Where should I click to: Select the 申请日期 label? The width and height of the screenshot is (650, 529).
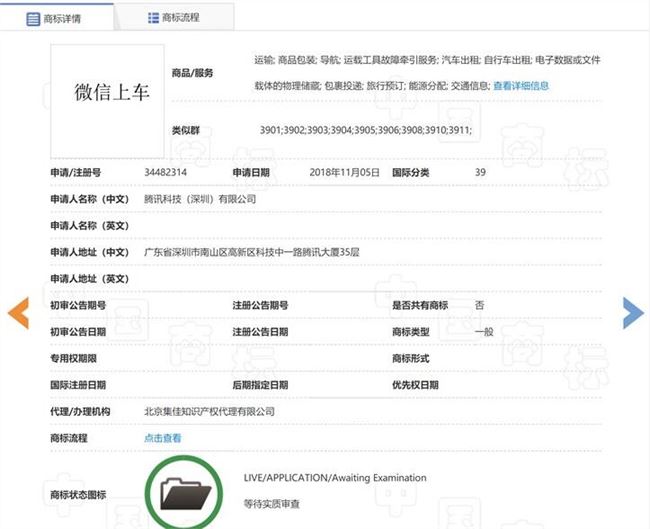[251, 172]
